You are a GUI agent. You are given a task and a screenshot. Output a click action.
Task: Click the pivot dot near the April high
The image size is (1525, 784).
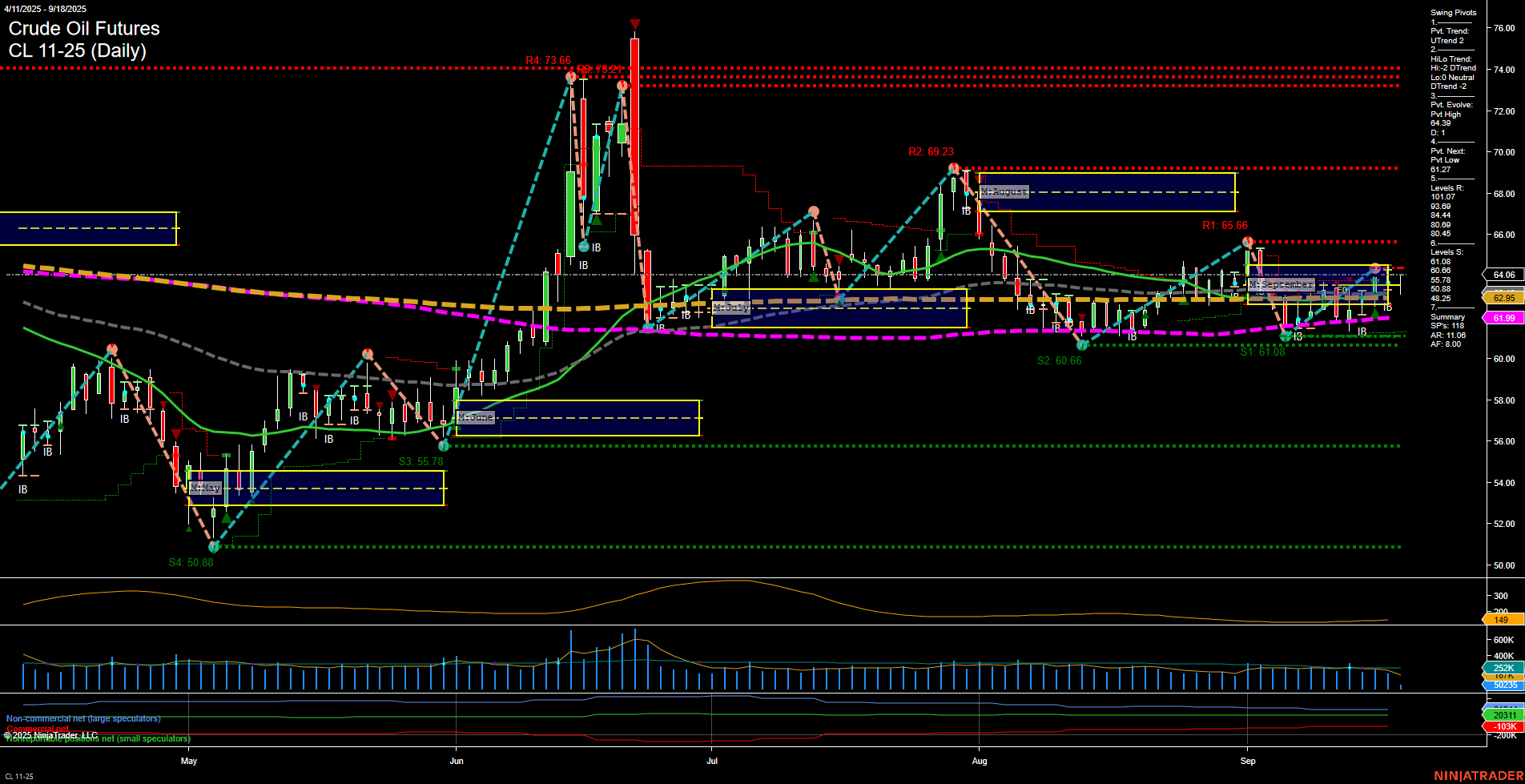111,348
